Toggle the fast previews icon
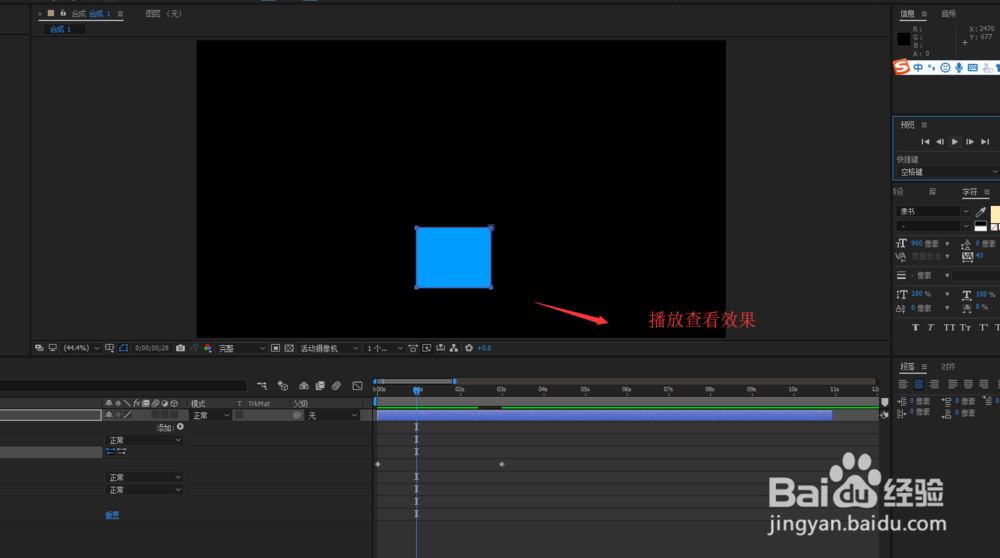Image resolution: width=1000 pixels, height=558 pixels. click(427, 348)
